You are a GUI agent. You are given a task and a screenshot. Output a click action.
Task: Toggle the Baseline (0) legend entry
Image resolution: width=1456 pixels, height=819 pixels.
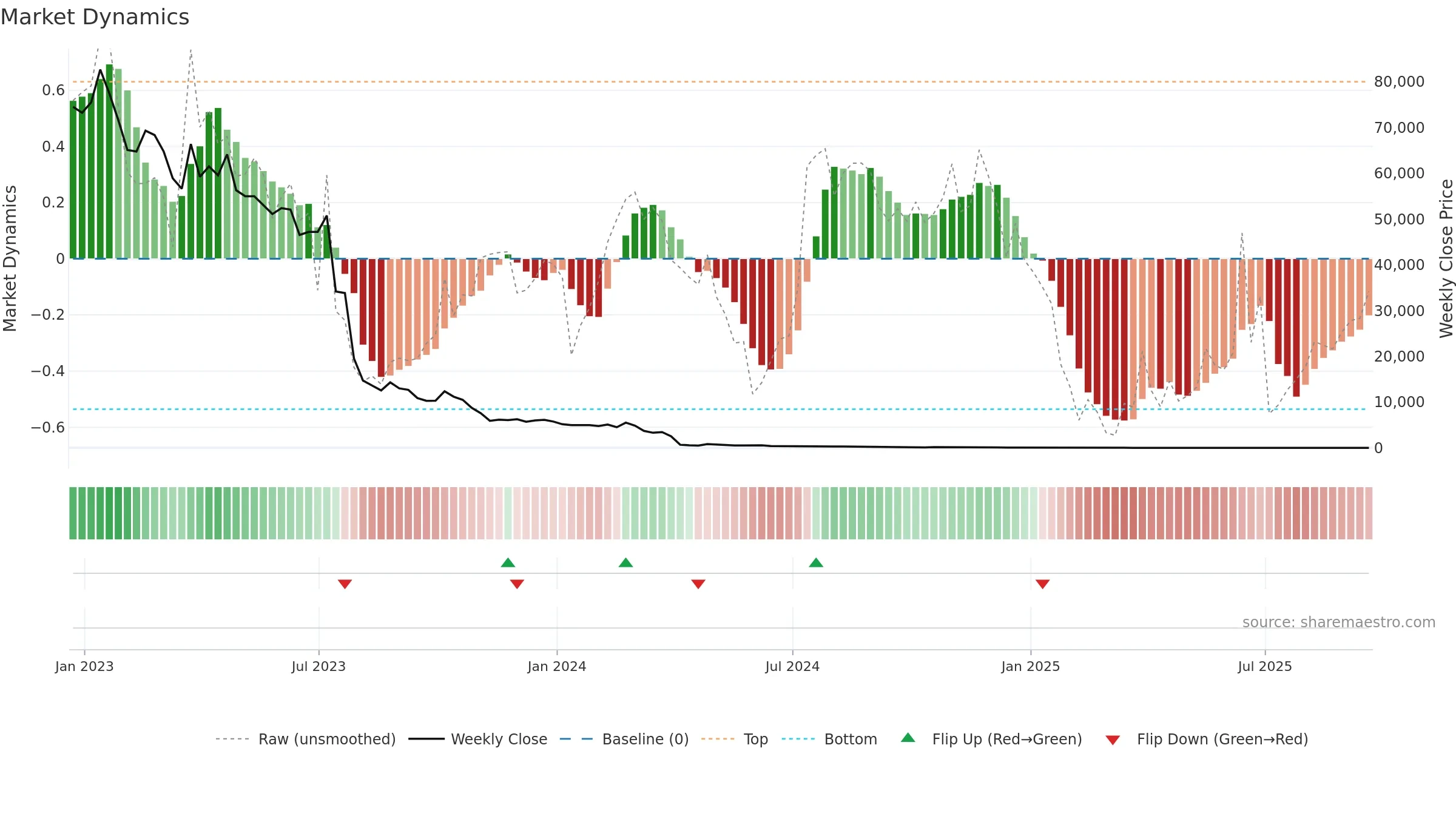pyautogui.click(x=624, y=739)
